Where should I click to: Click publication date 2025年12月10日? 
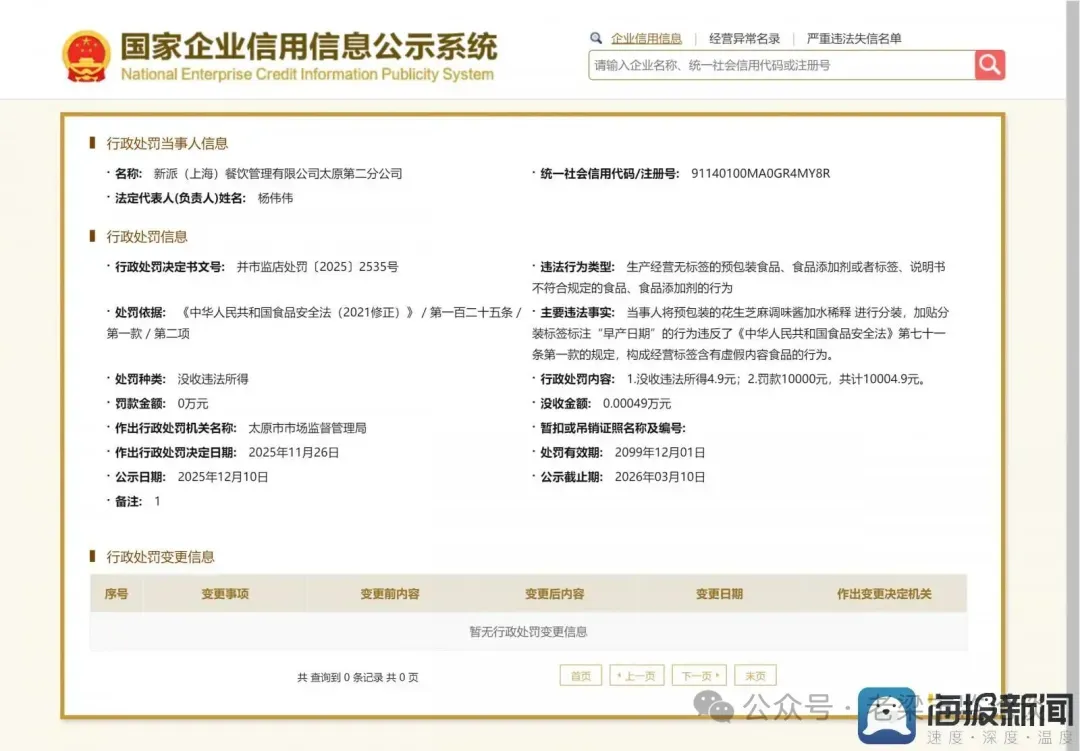222,477
